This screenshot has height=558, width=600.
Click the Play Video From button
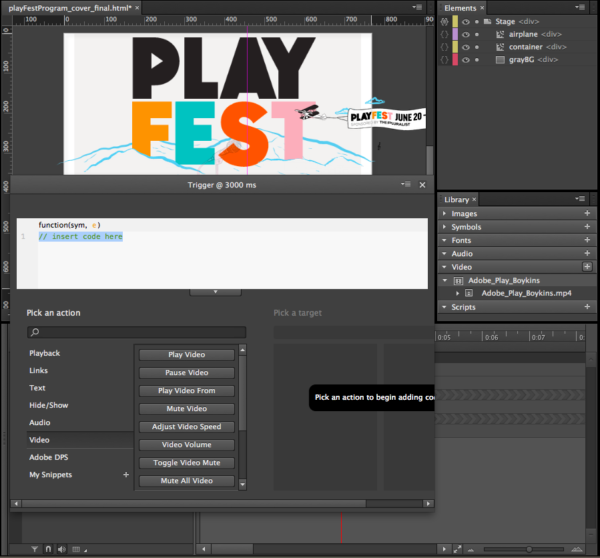click(x=187, y=391)
